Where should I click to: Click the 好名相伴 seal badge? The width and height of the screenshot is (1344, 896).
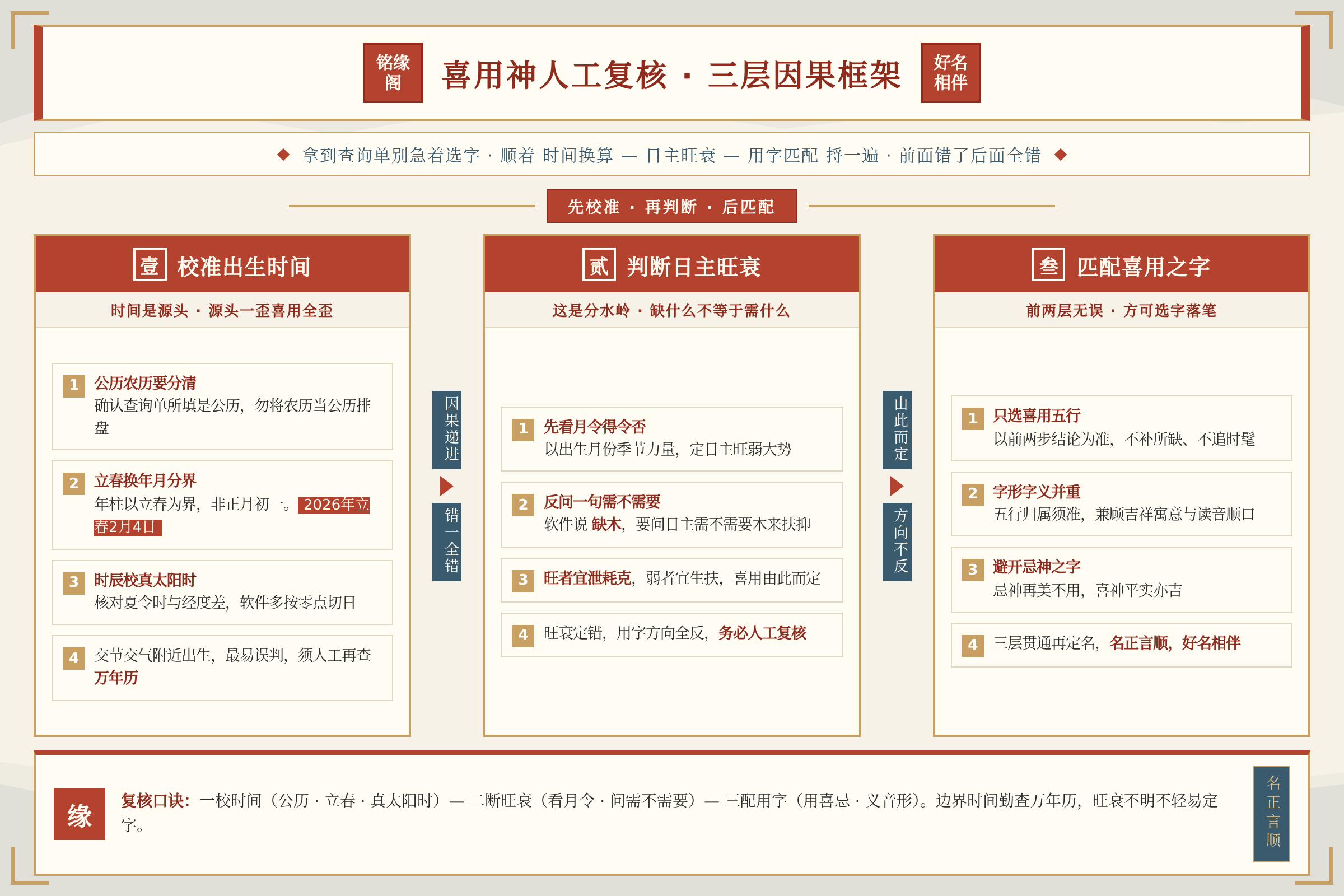950,73
